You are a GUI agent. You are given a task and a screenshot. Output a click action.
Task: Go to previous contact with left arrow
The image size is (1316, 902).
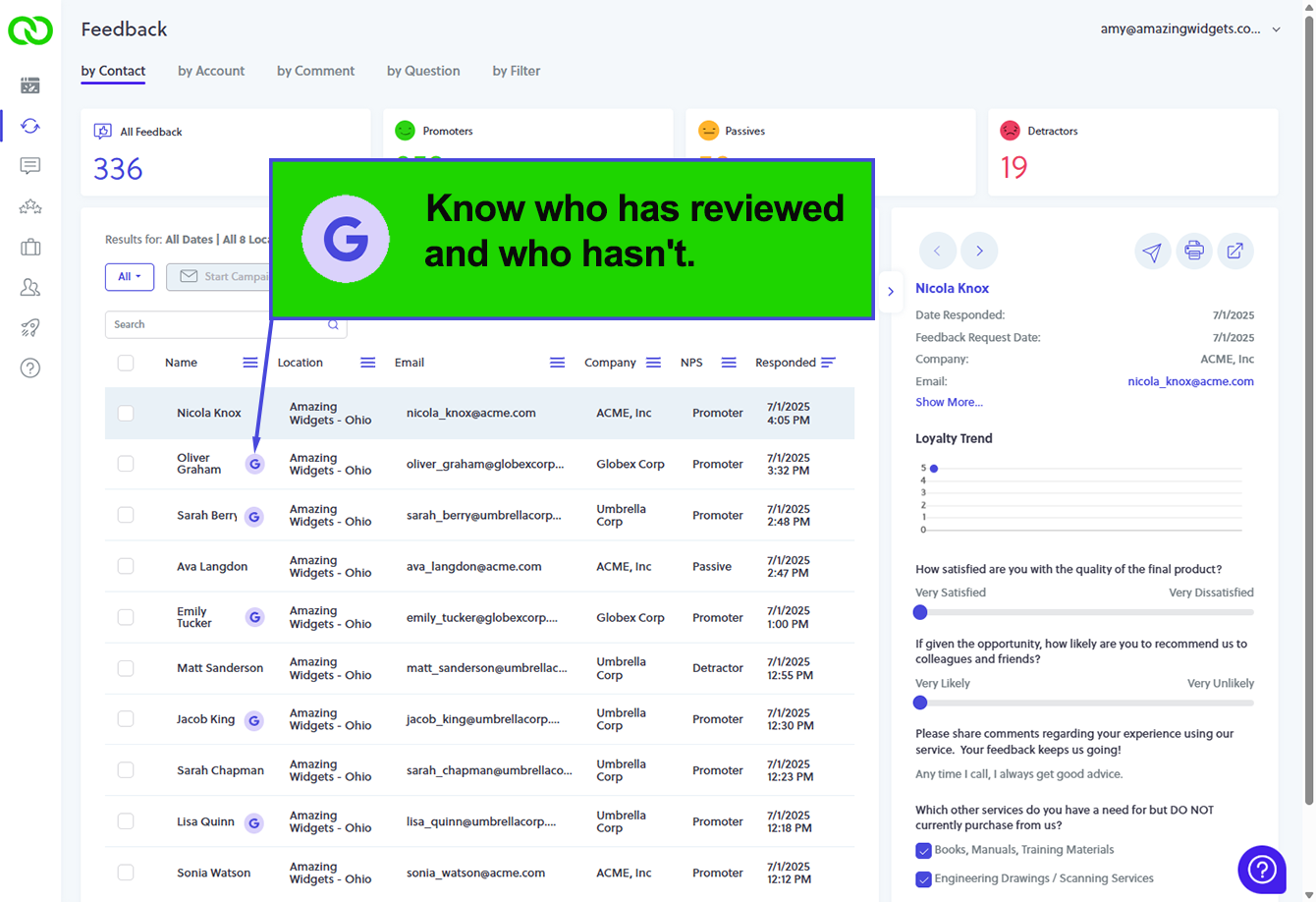(937, 251)
